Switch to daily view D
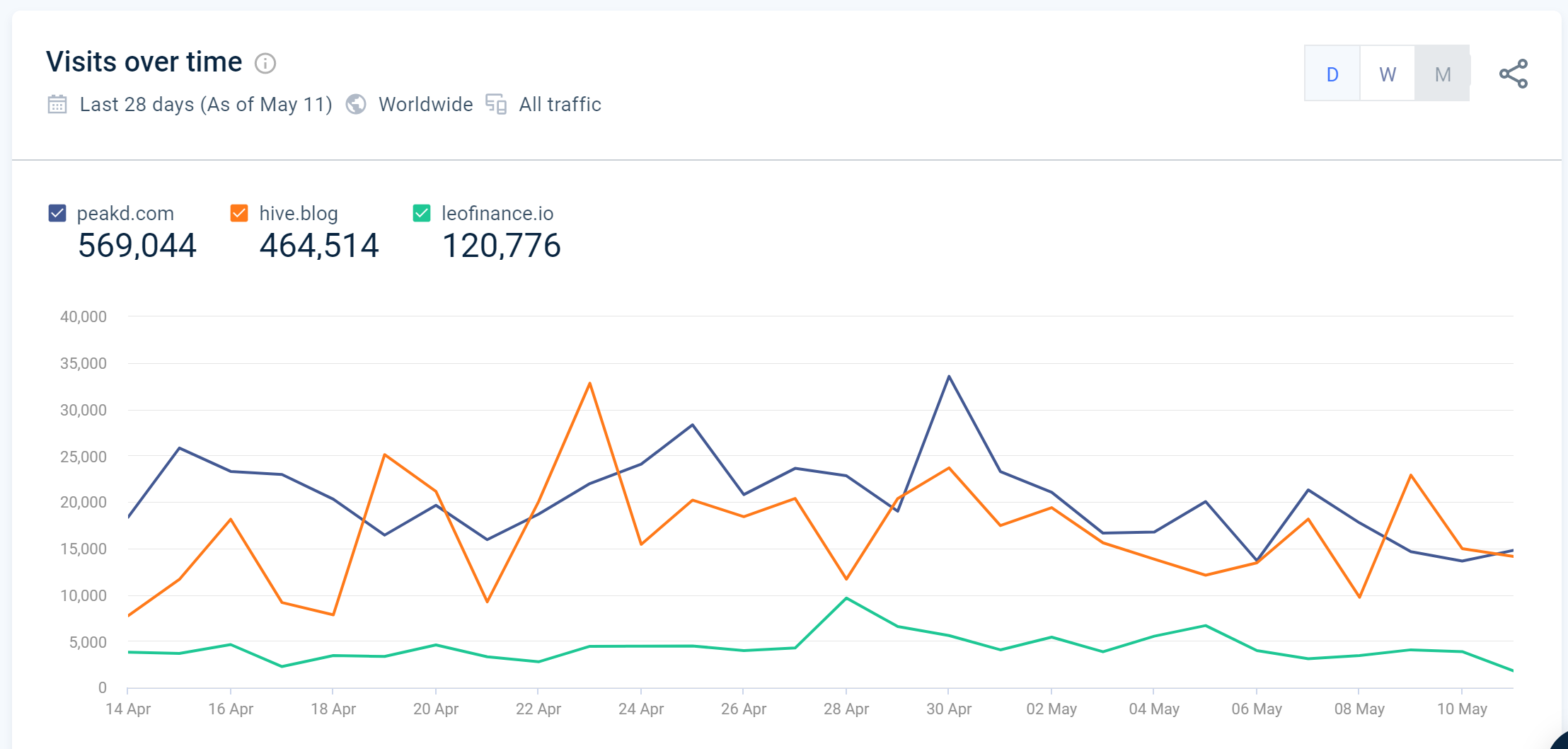1568x749 pixels. click(x=1332, y=74)
